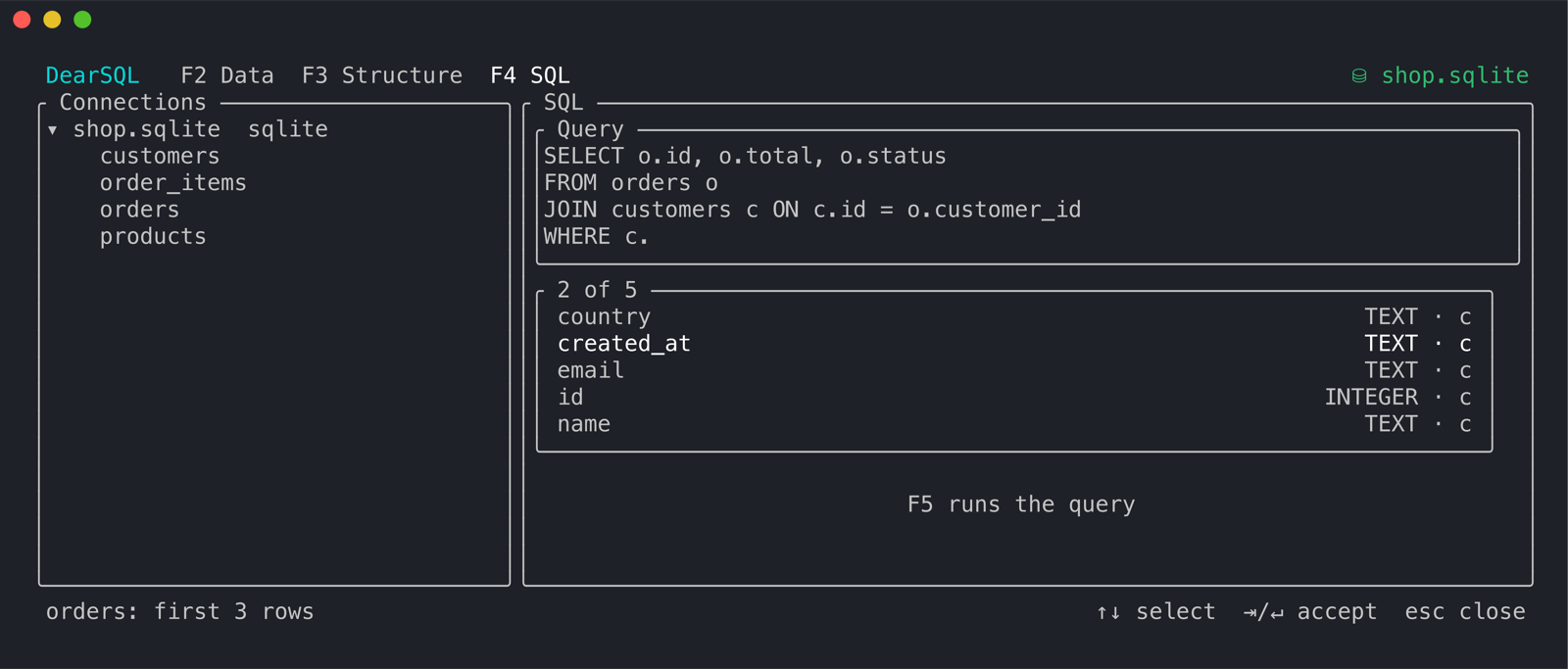Close the window with the red button
Viewport: 1568px width, 669px height.
click(22, 20)
